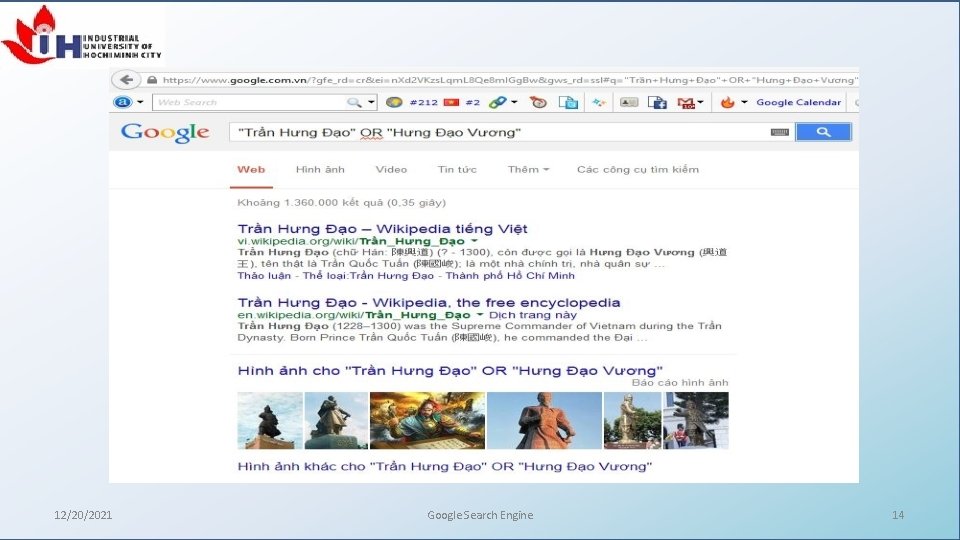Click the Alexa toolbar logo icon
This screenshot has height=540, width=960.
[123, 102]
